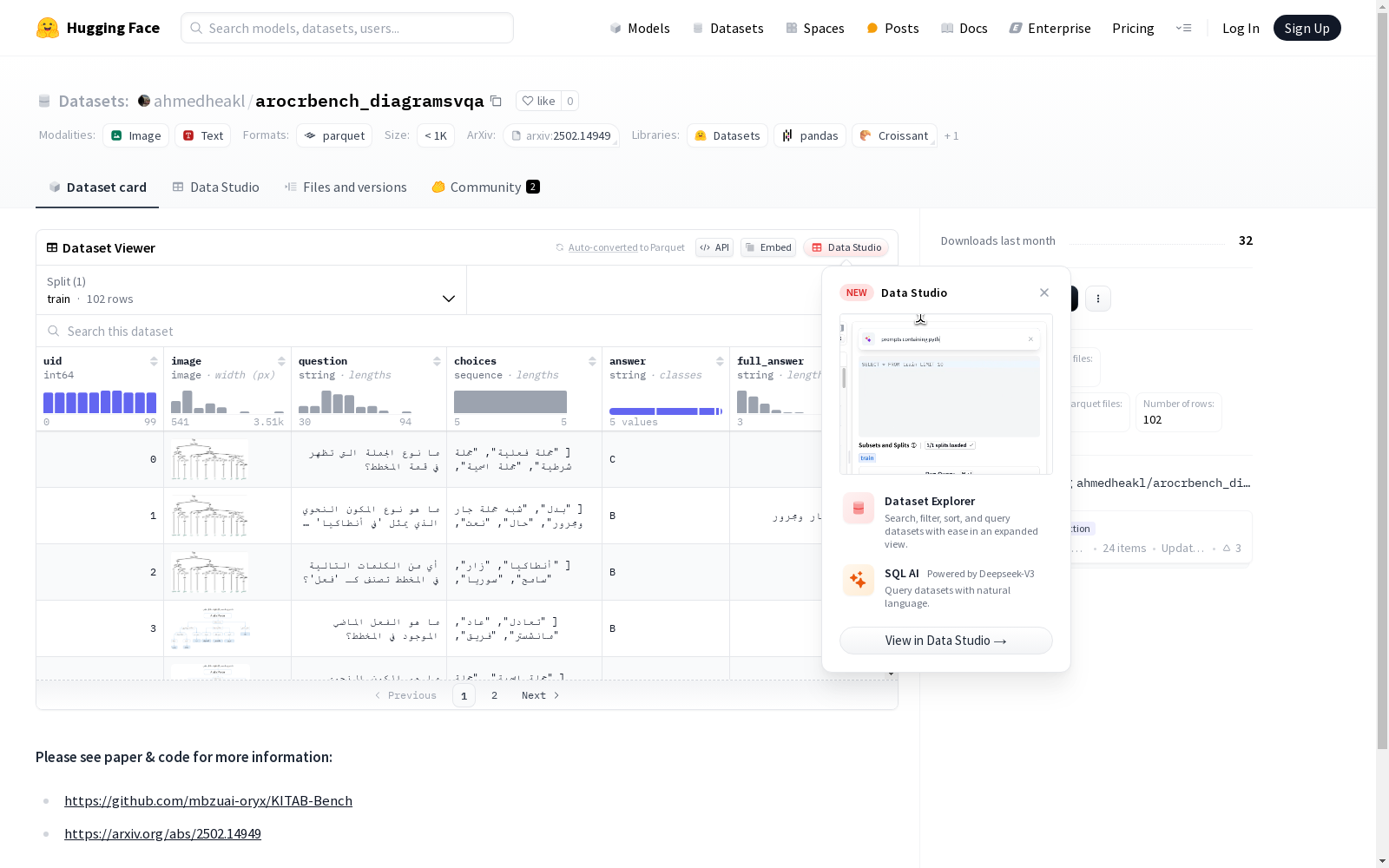Click the Sign Up button
Viewport: 1389px width, 868px height.
tap(1307, 28)
